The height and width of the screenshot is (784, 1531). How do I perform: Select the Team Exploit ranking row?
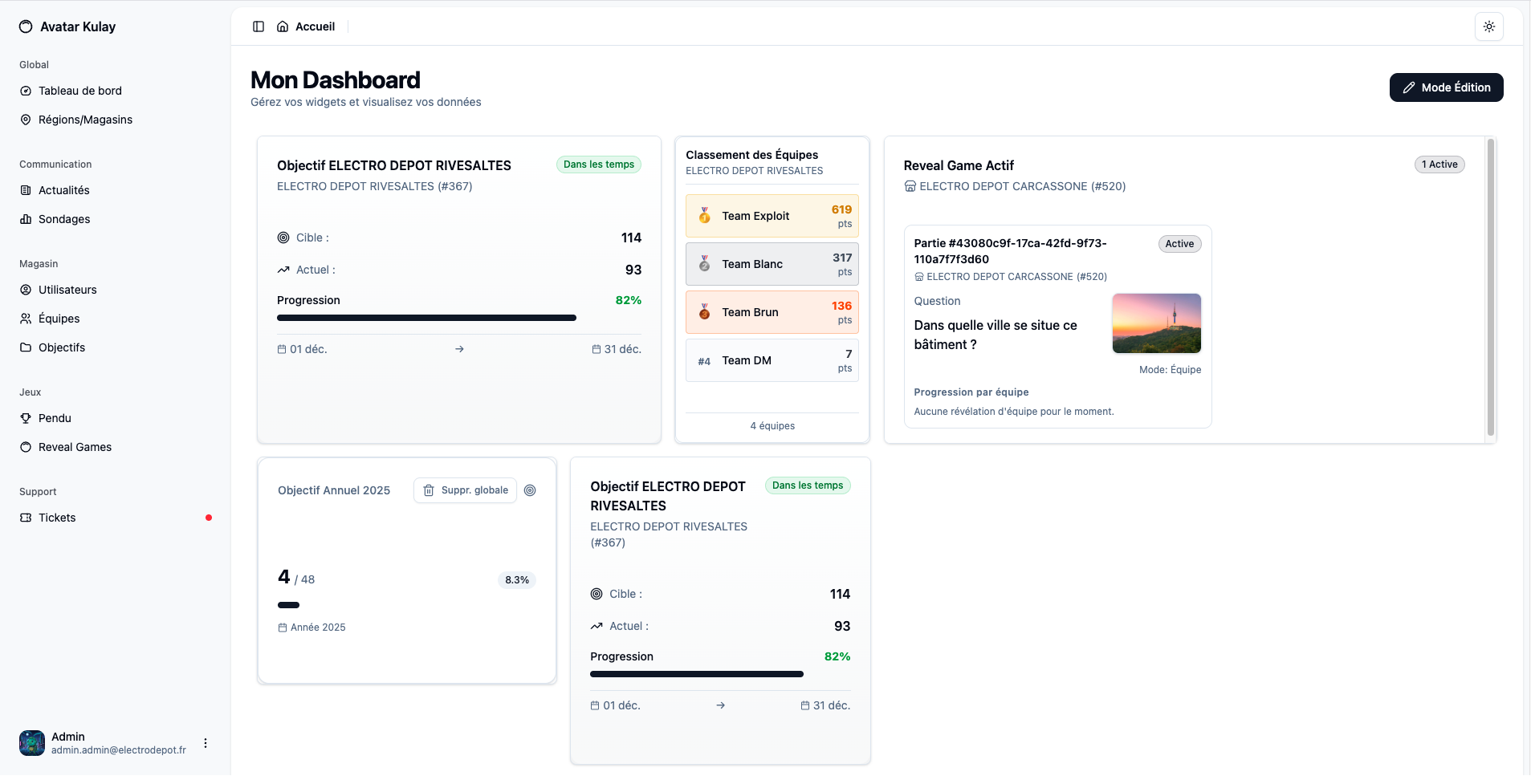[x=772, y=216]
